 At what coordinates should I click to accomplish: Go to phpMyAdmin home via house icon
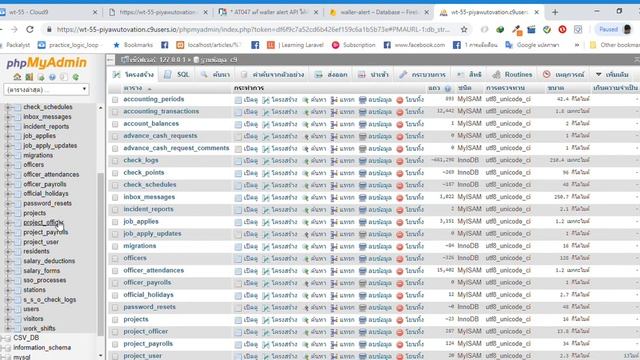(x=17, y=77)
